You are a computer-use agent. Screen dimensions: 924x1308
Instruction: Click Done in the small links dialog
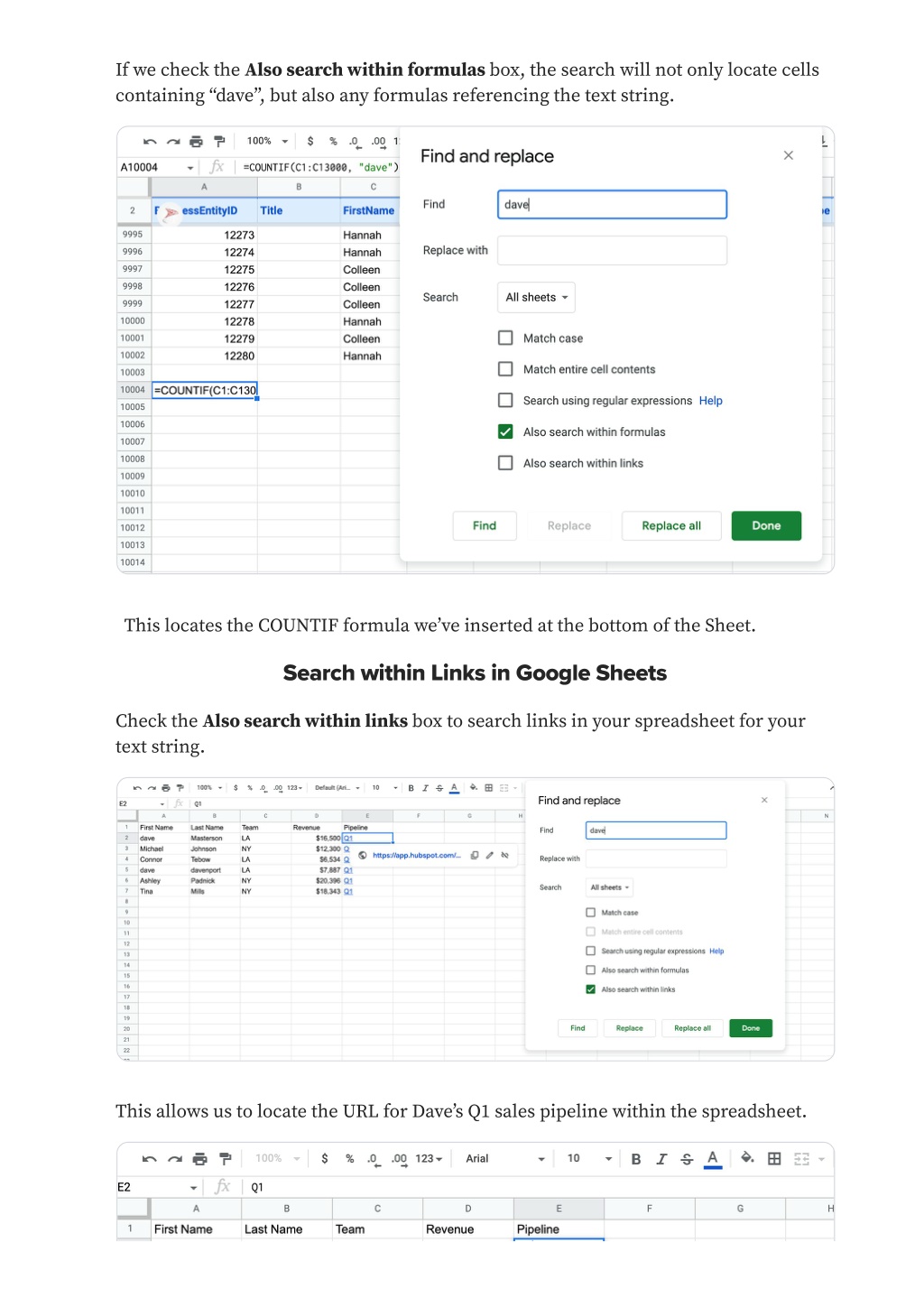pyautogui.click(x=751, y=1028)
